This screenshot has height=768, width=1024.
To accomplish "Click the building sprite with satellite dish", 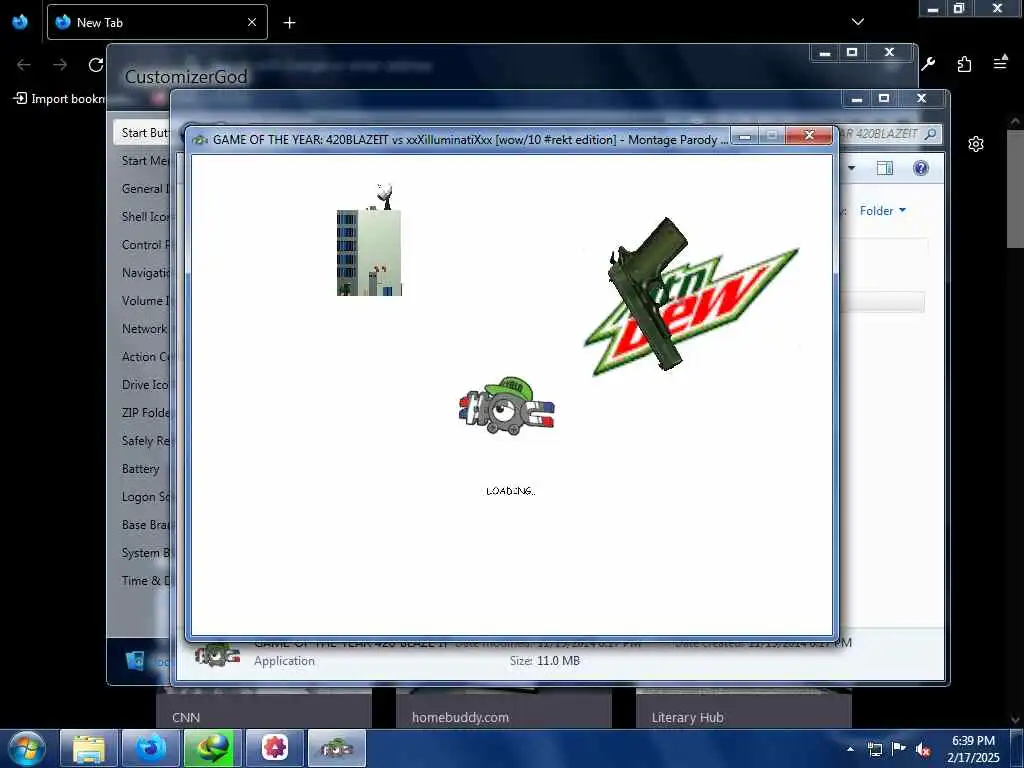I will pyautogui.click(x=370, y=240).
